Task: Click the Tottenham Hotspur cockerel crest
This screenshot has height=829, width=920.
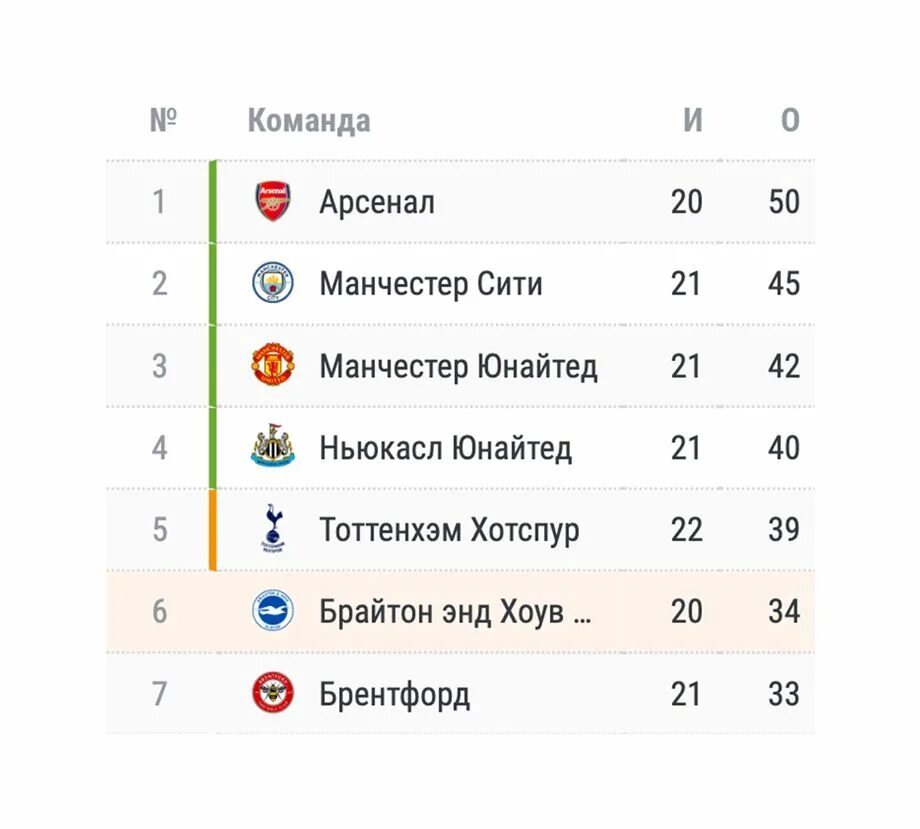Action: click(273, 529)
